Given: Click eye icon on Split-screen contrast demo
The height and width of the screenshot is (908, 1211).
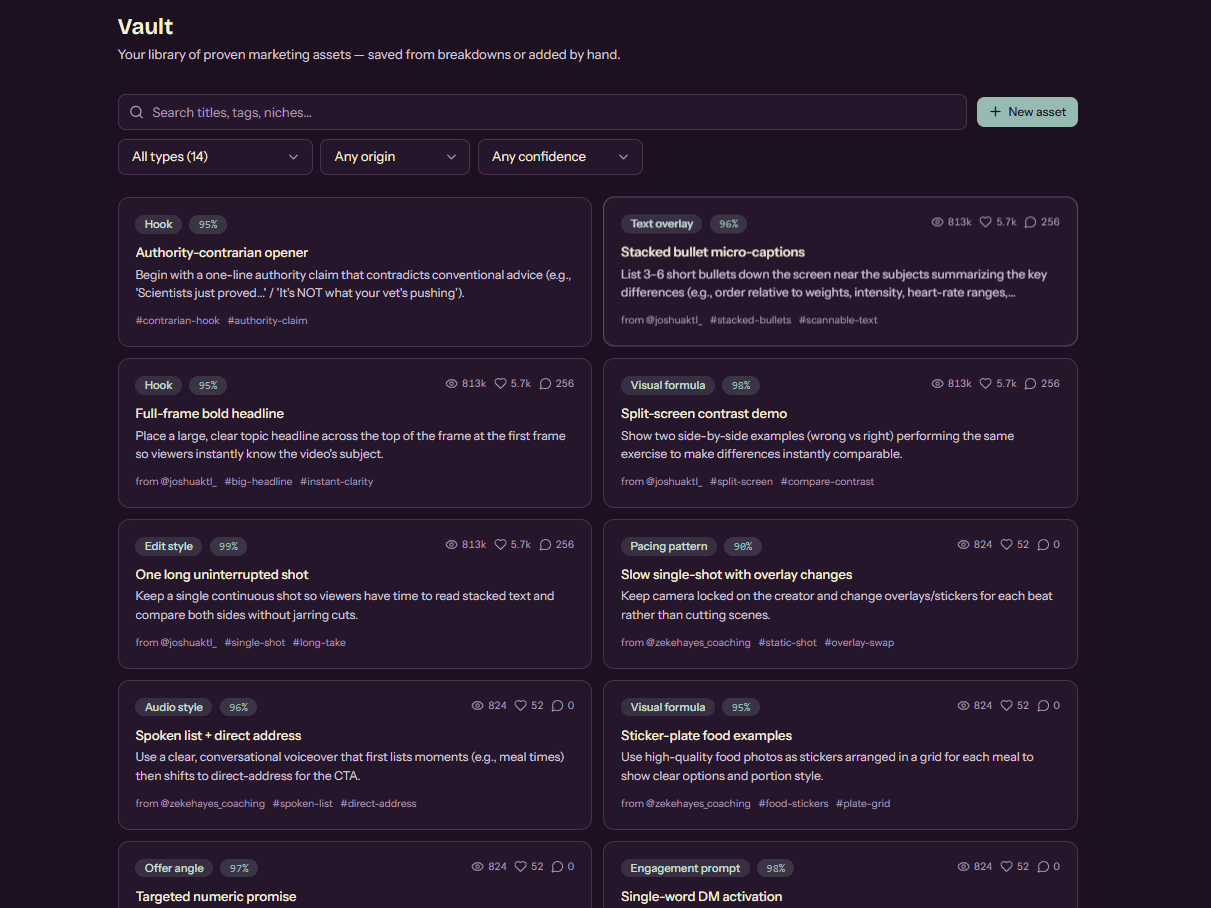Looking at the screenshot, I should 937,384.
